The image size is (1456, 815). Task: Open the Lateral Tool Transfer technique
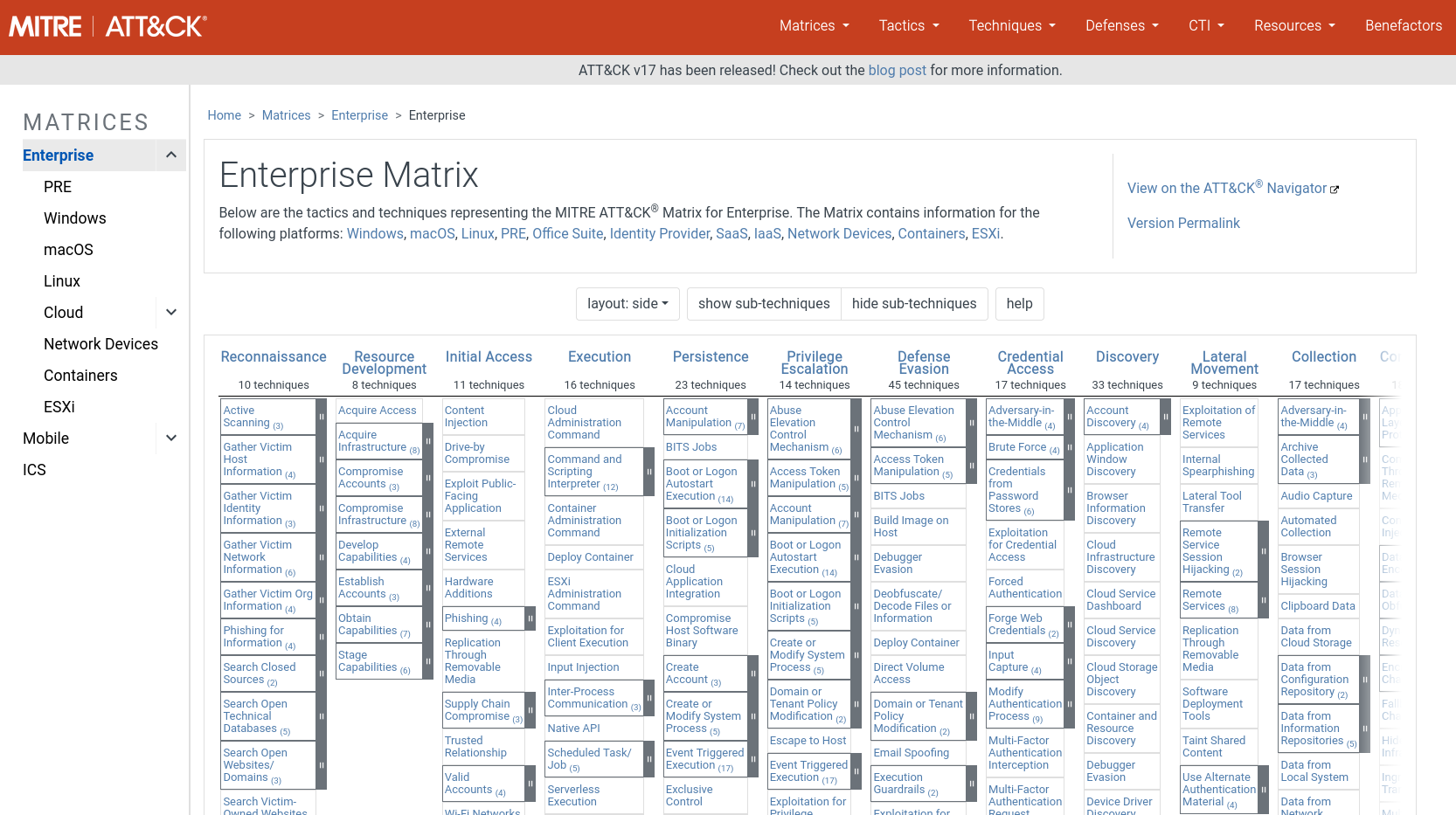[x=1212, y=502]
